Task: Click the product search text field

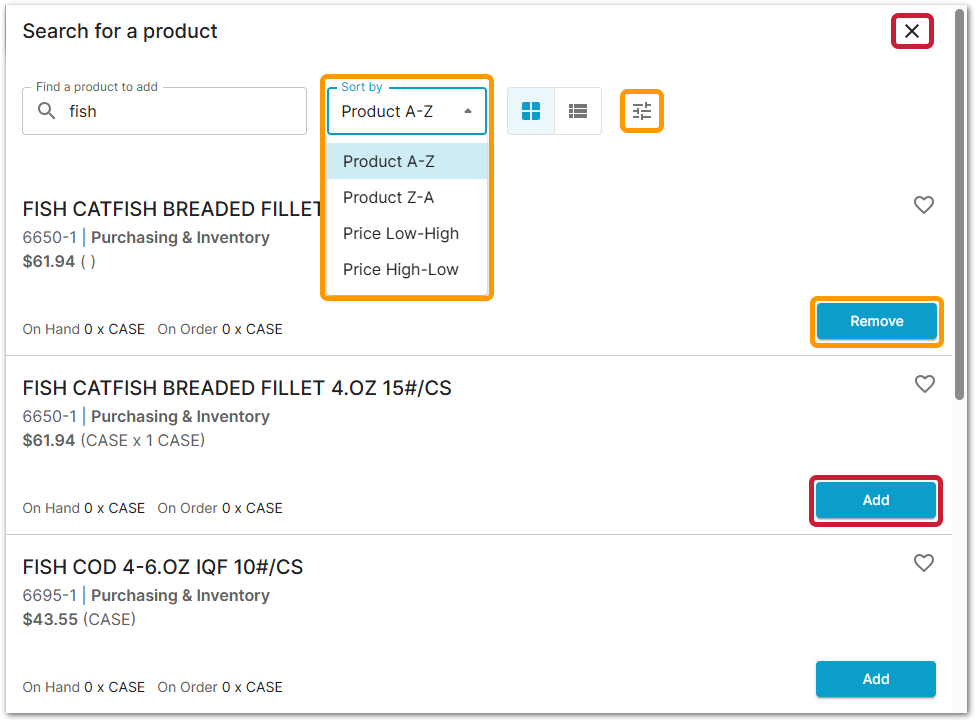Action: pos(180,111)
